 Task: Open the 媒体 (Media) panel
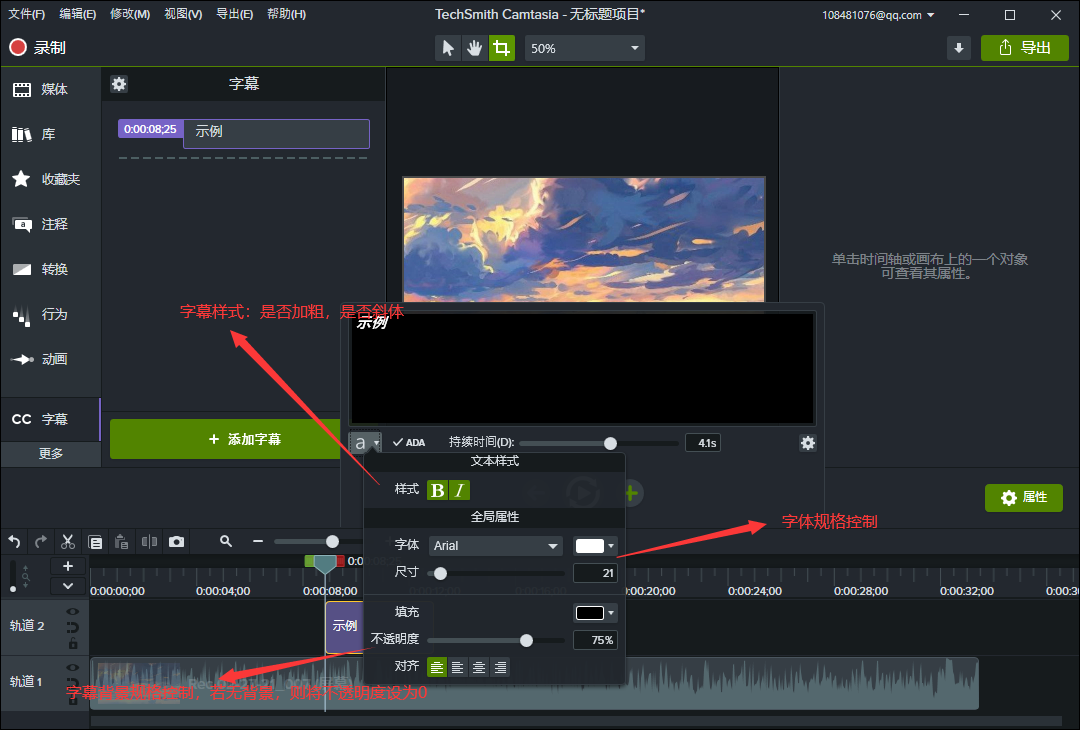(x=49, y=88)
